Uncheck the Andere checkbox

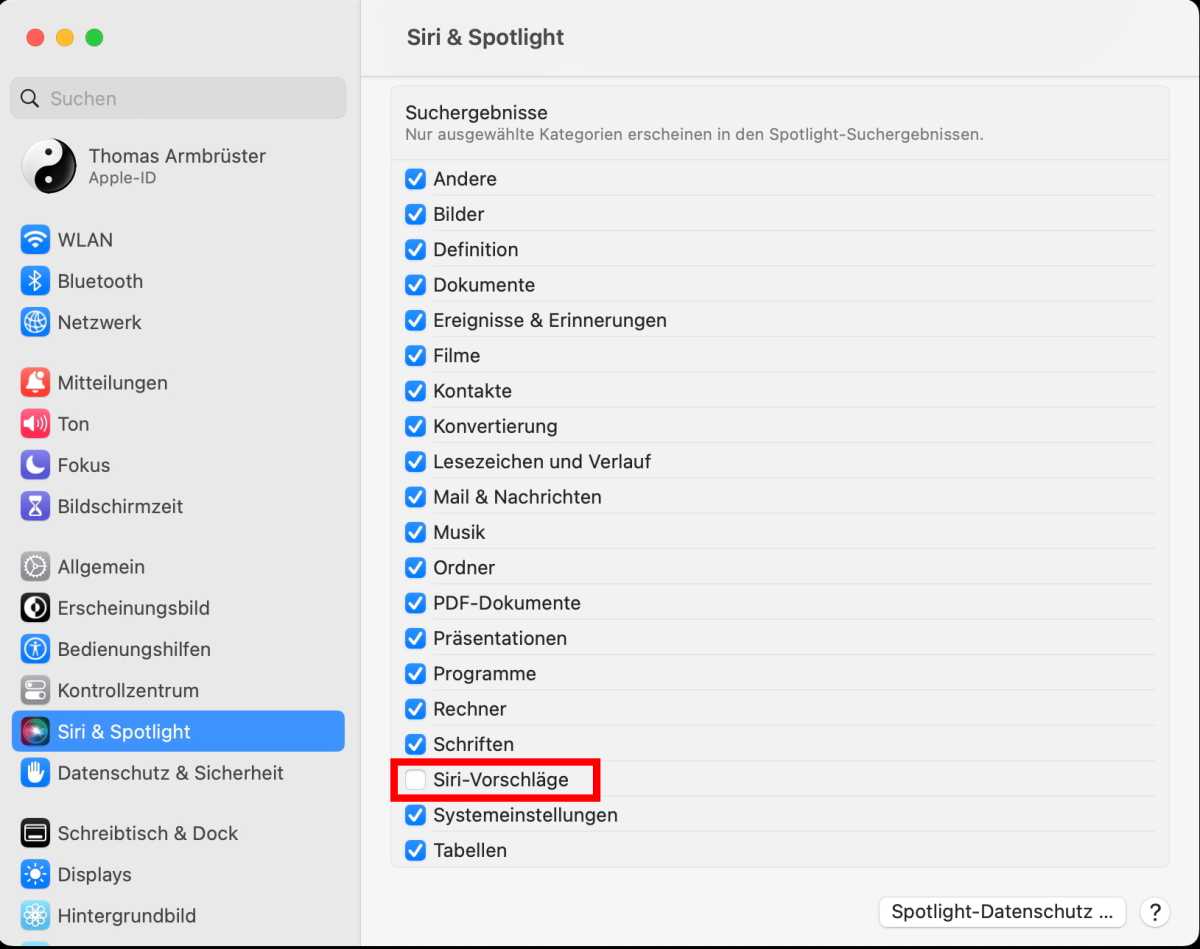coord(415,179)
